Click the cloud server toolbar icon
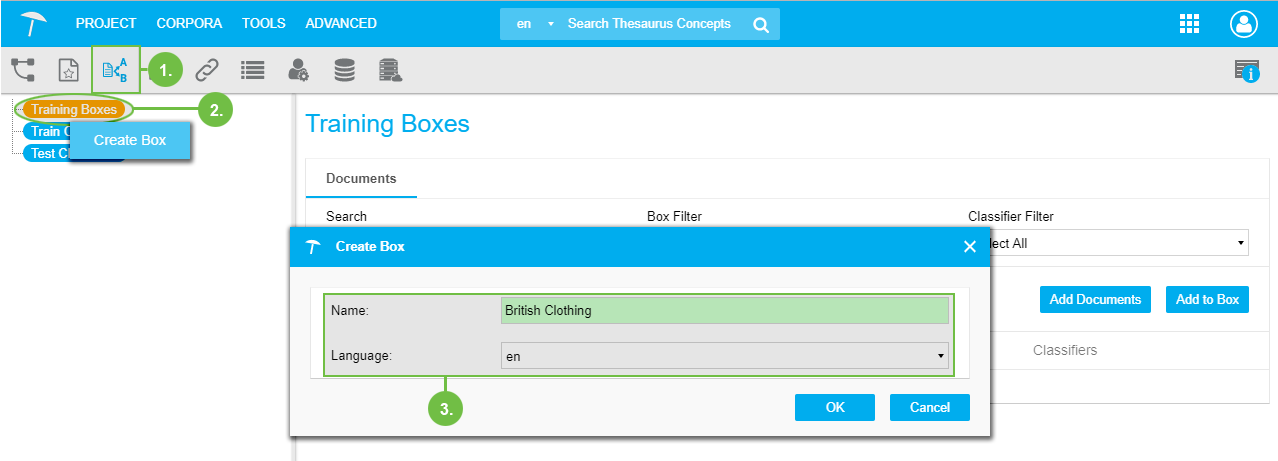 point(390,70)
